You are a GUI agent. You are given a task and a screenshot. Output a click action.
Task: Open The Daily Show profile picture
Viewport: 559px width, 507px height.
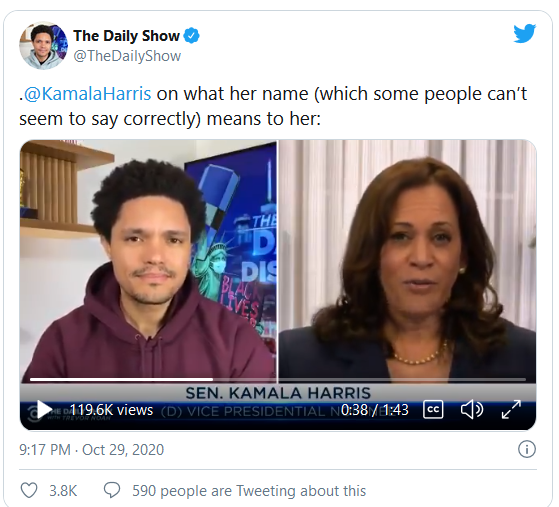43,45
